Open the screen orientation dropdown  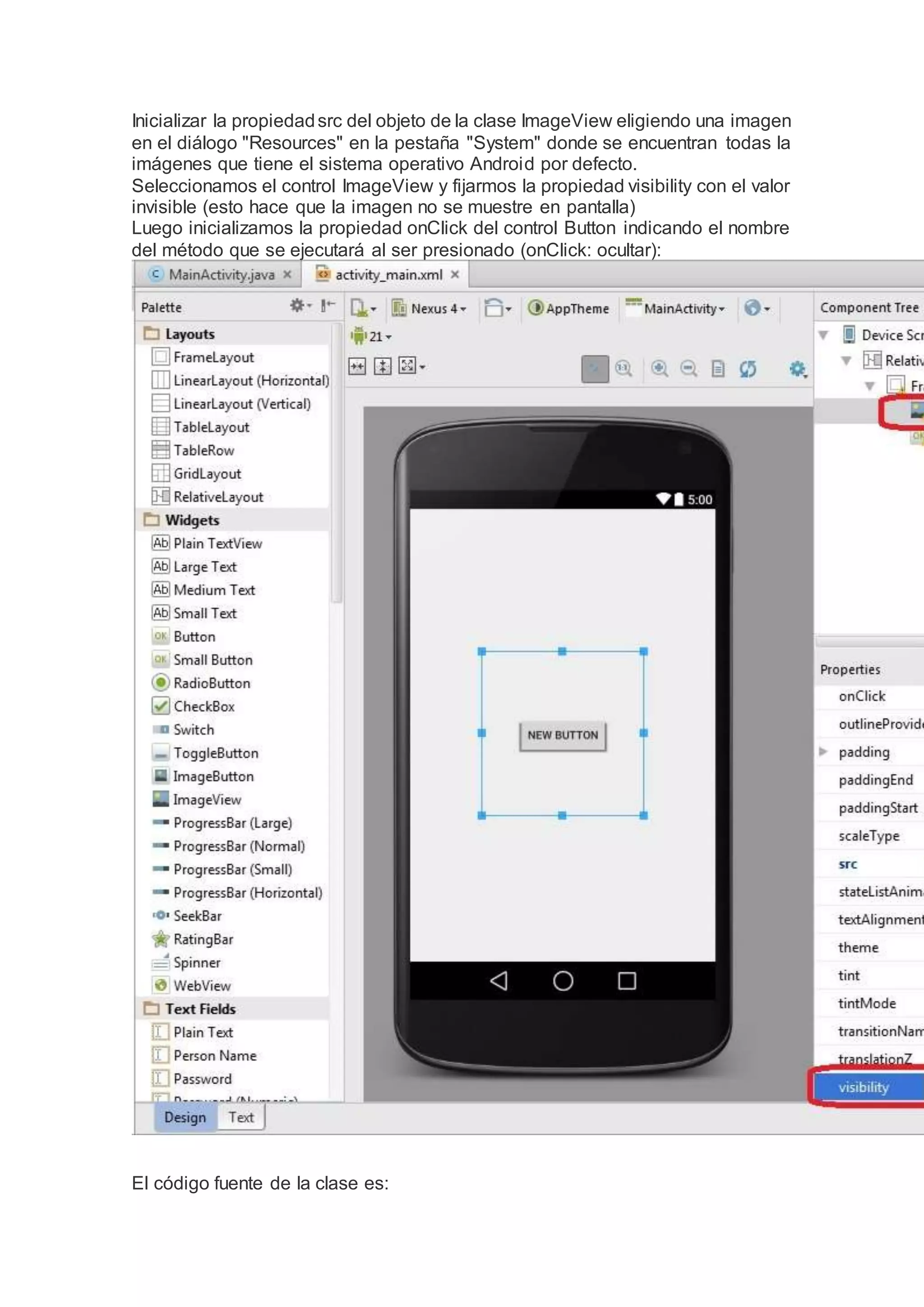tap(498, 309)
